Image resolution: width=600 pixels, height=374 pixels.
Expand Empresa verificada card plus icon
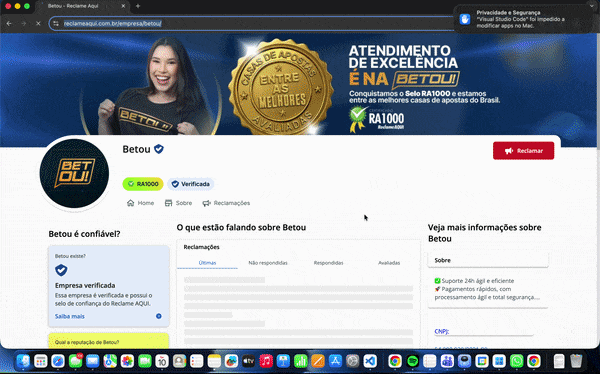[158, 316]
